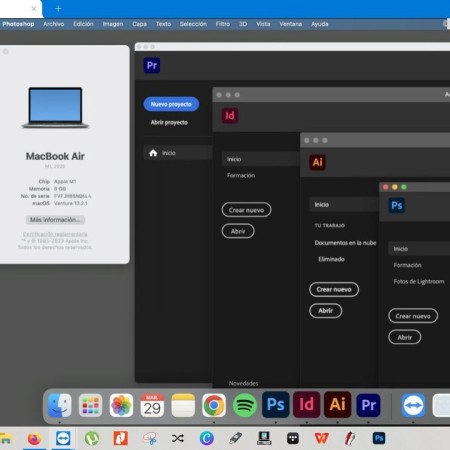Screen dimensions: 450x450
Task: Click the Ps logo in Photoshop window
Action: click(397, 205)
